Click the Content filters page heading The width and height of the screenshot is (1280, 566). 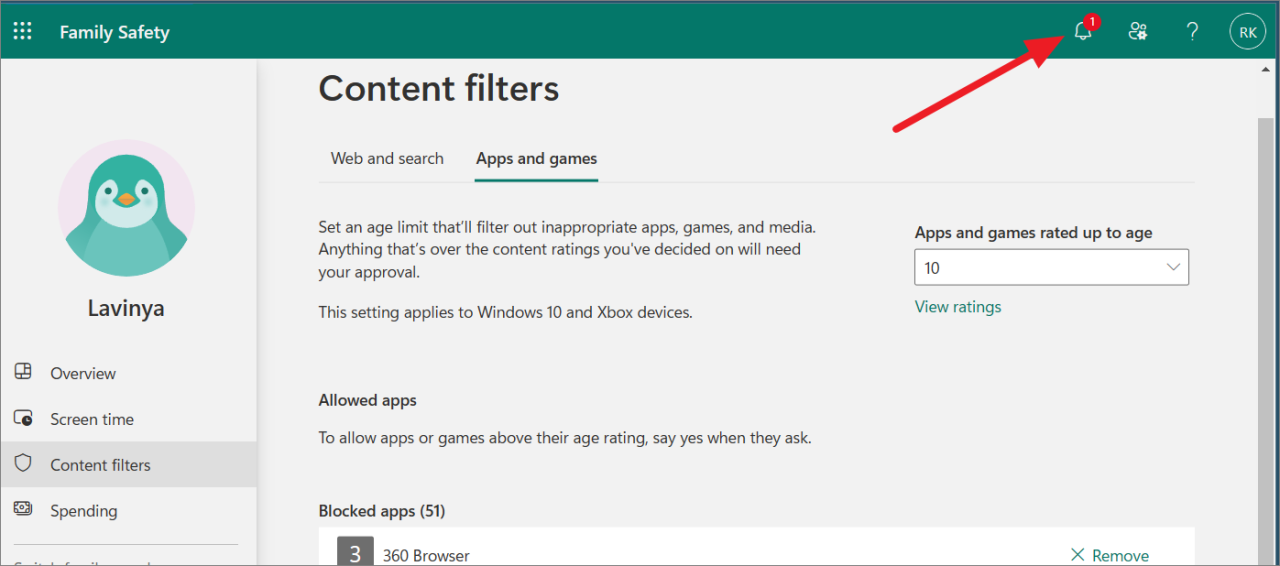tap(439, 88)
